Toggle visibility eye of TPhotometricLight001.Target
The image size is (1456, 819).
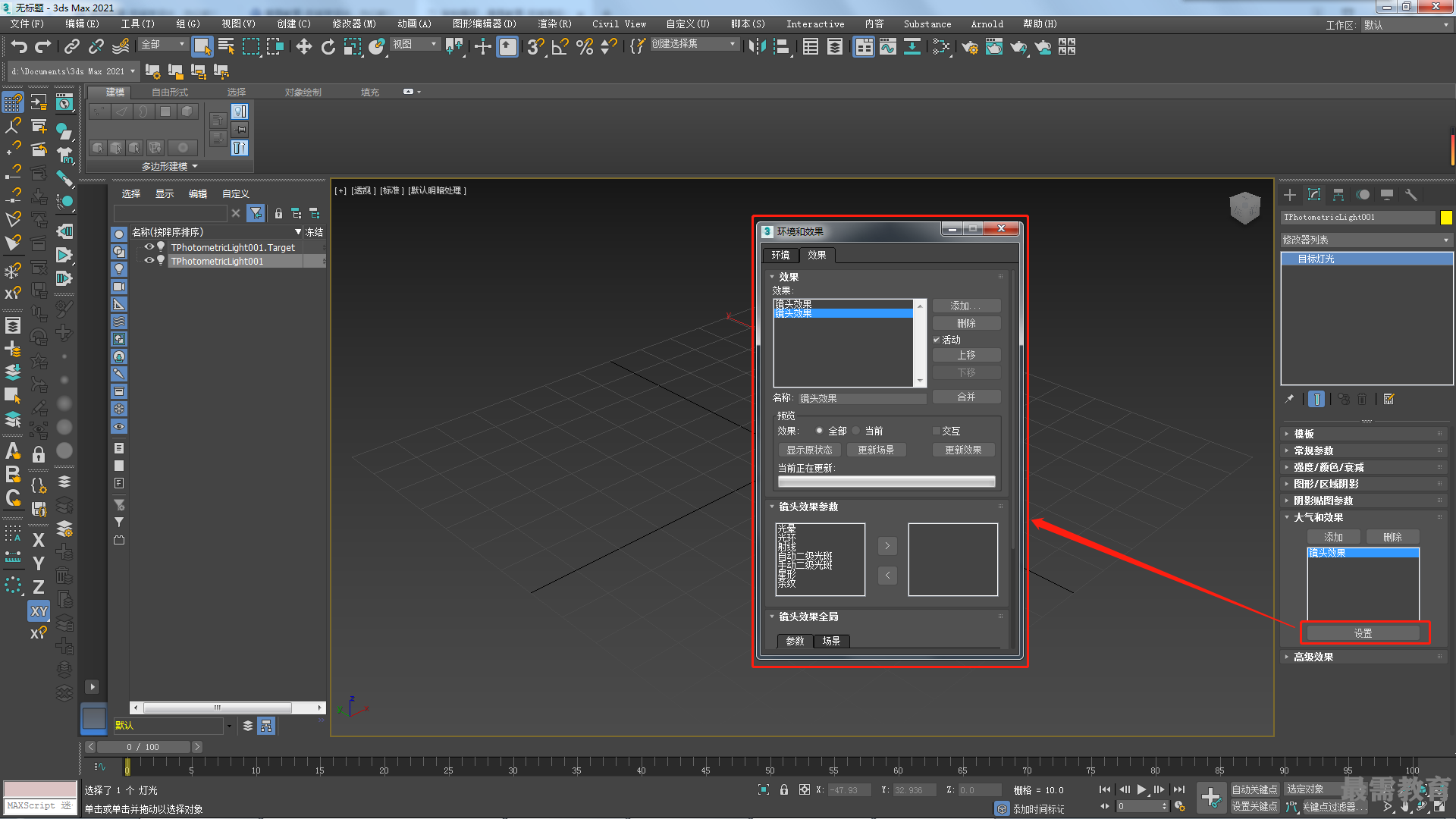click(149, 247)
